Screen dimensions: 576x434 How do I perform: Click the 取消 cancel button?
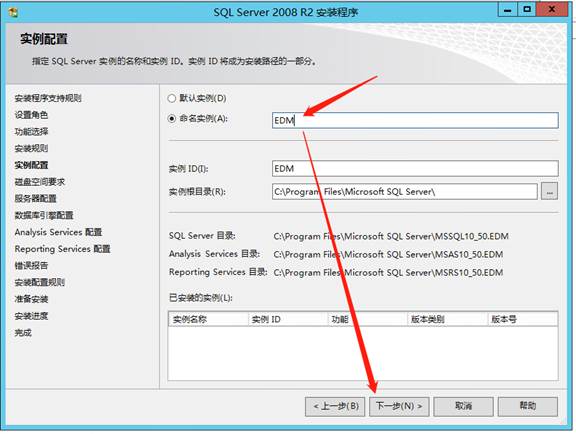click(x=463, y=406)
